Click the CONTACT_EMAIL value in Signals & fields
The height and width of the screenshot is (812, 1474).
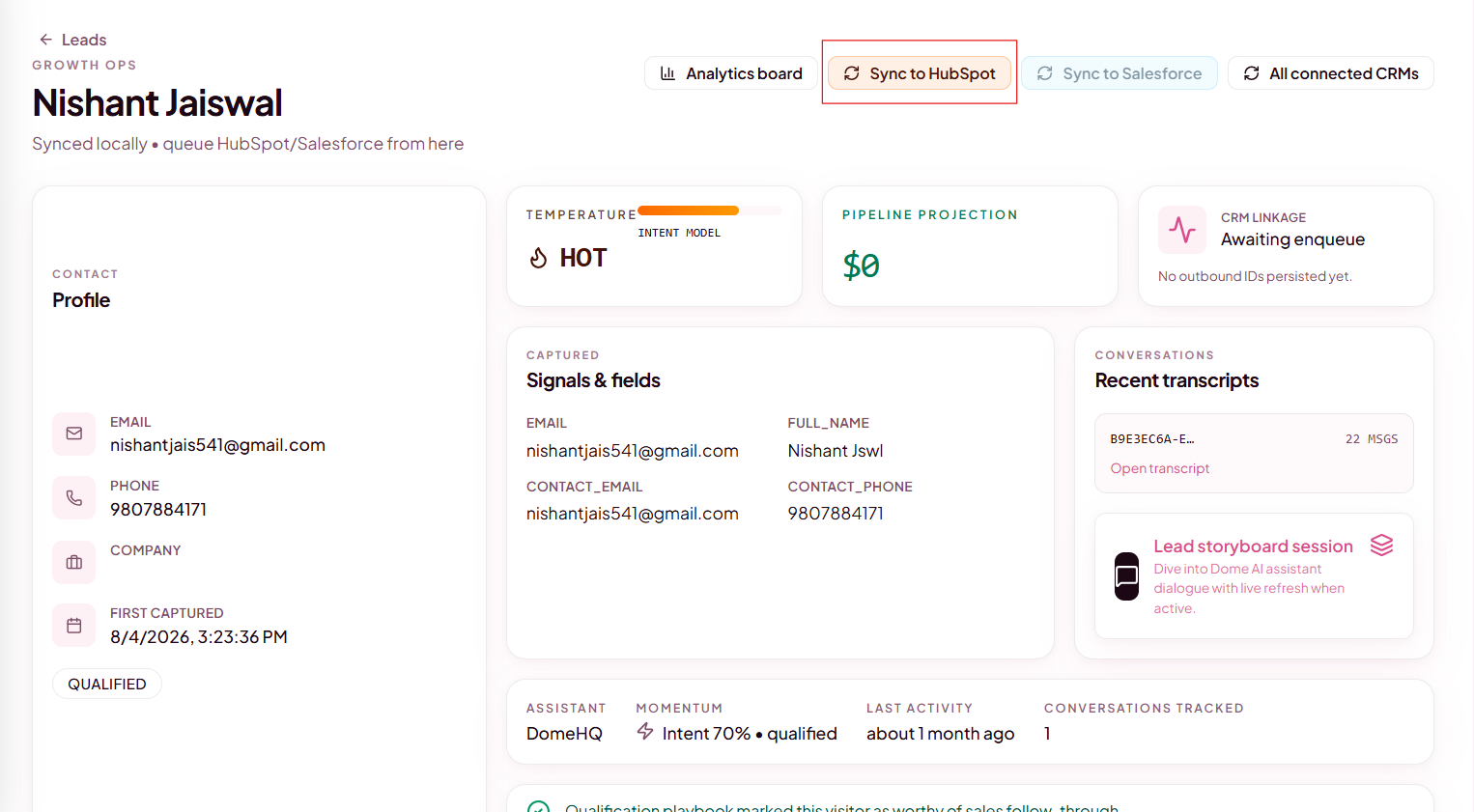pyautogui.click(x=633, y=514)
